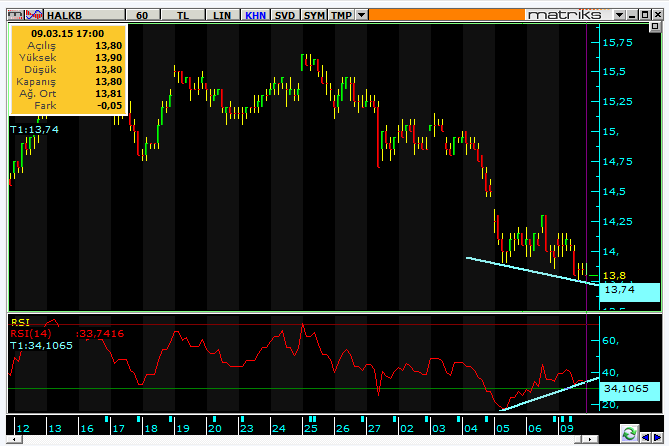The height and width of the screenshot is (446, 669).
Task: Click the HALKB symbol field
Action: 84,15
